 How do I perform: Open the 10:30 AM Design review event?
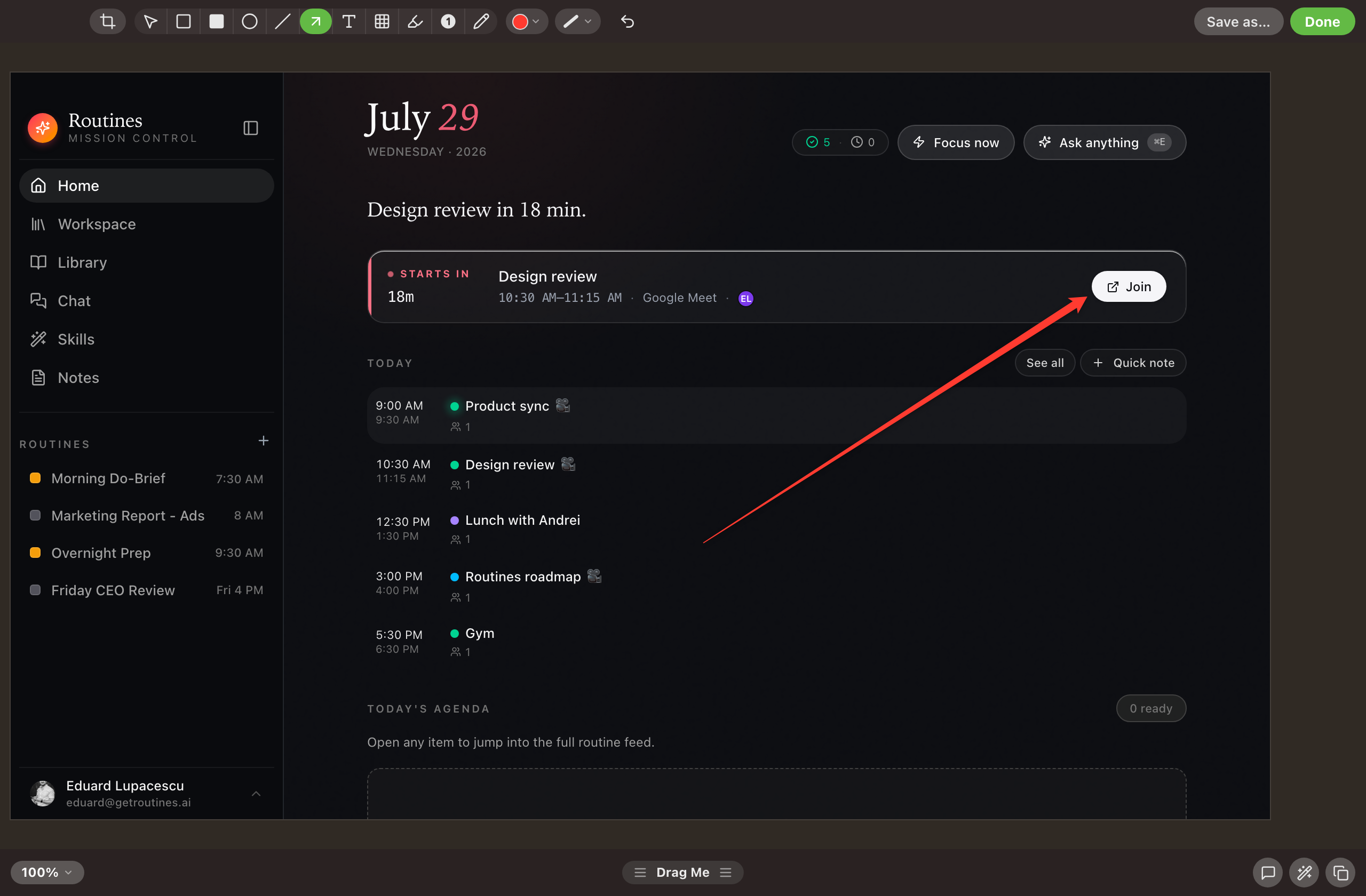[x=776, y=473]
